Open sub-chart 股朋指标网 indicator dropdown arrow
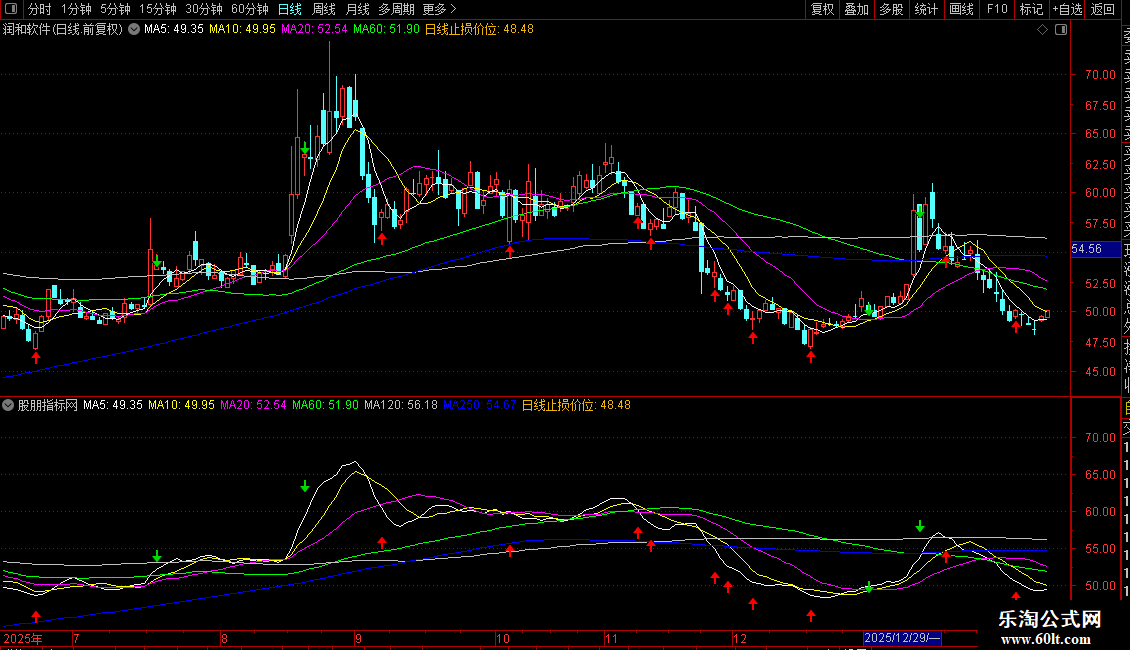Screen dimensions: 1130x650 (9, 405)
